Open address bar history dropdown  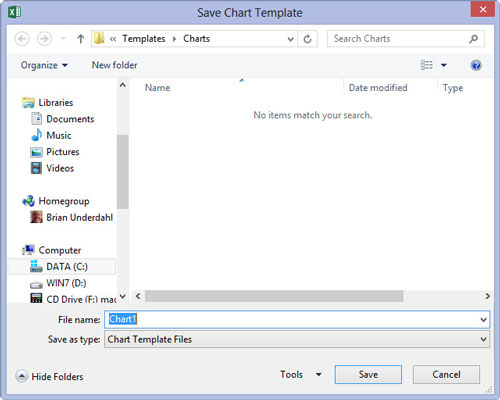click(x=290, y=39)
